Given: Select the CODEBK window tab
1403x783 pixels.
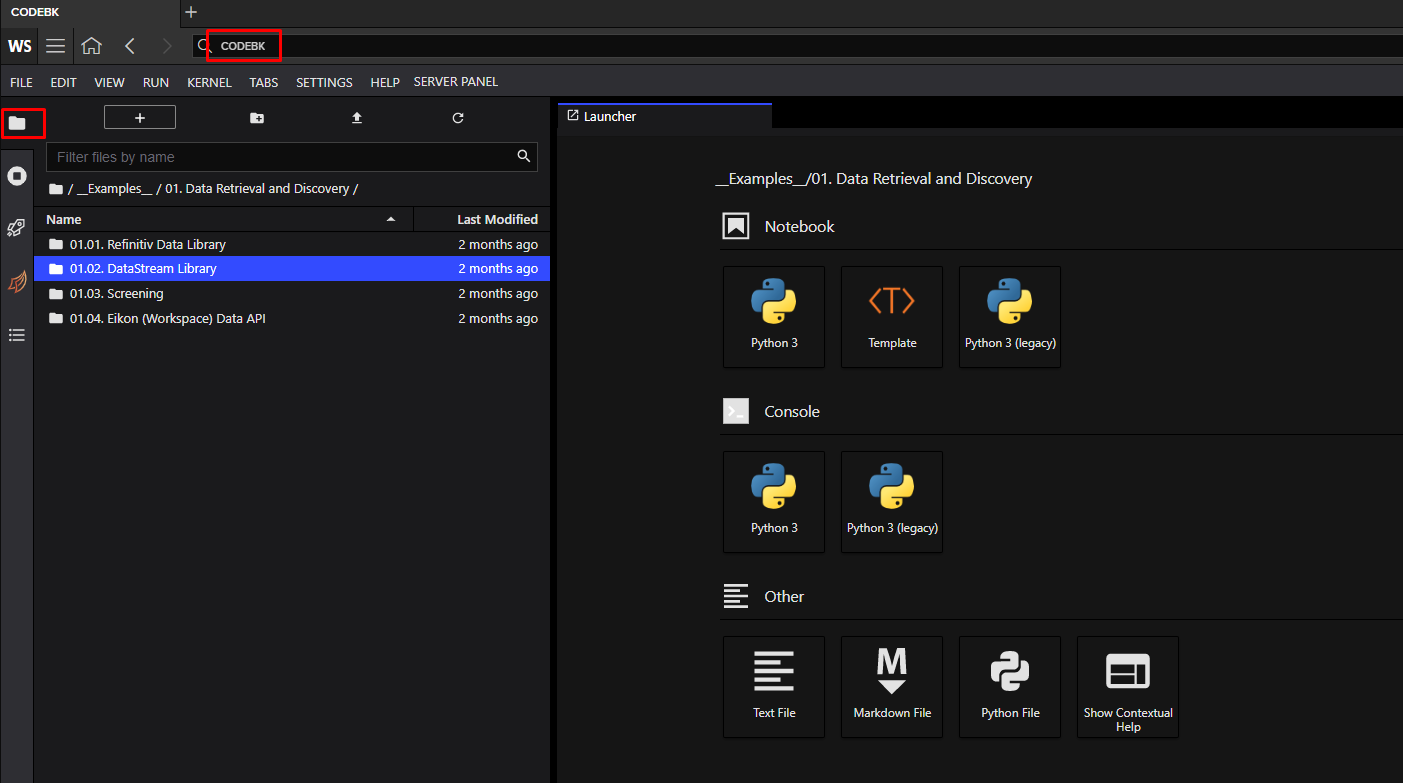Looking at the screenshot, I should (x=90, y=12).
